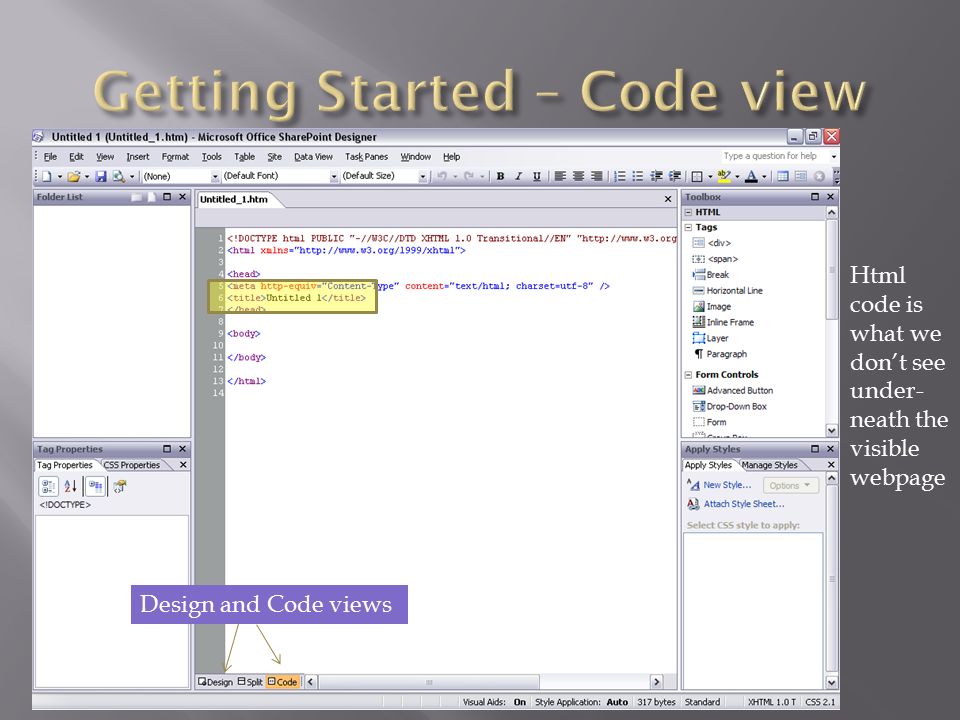Click the Borders toolbar icon
The image size is (960, 720).
(x=697, y=176)
